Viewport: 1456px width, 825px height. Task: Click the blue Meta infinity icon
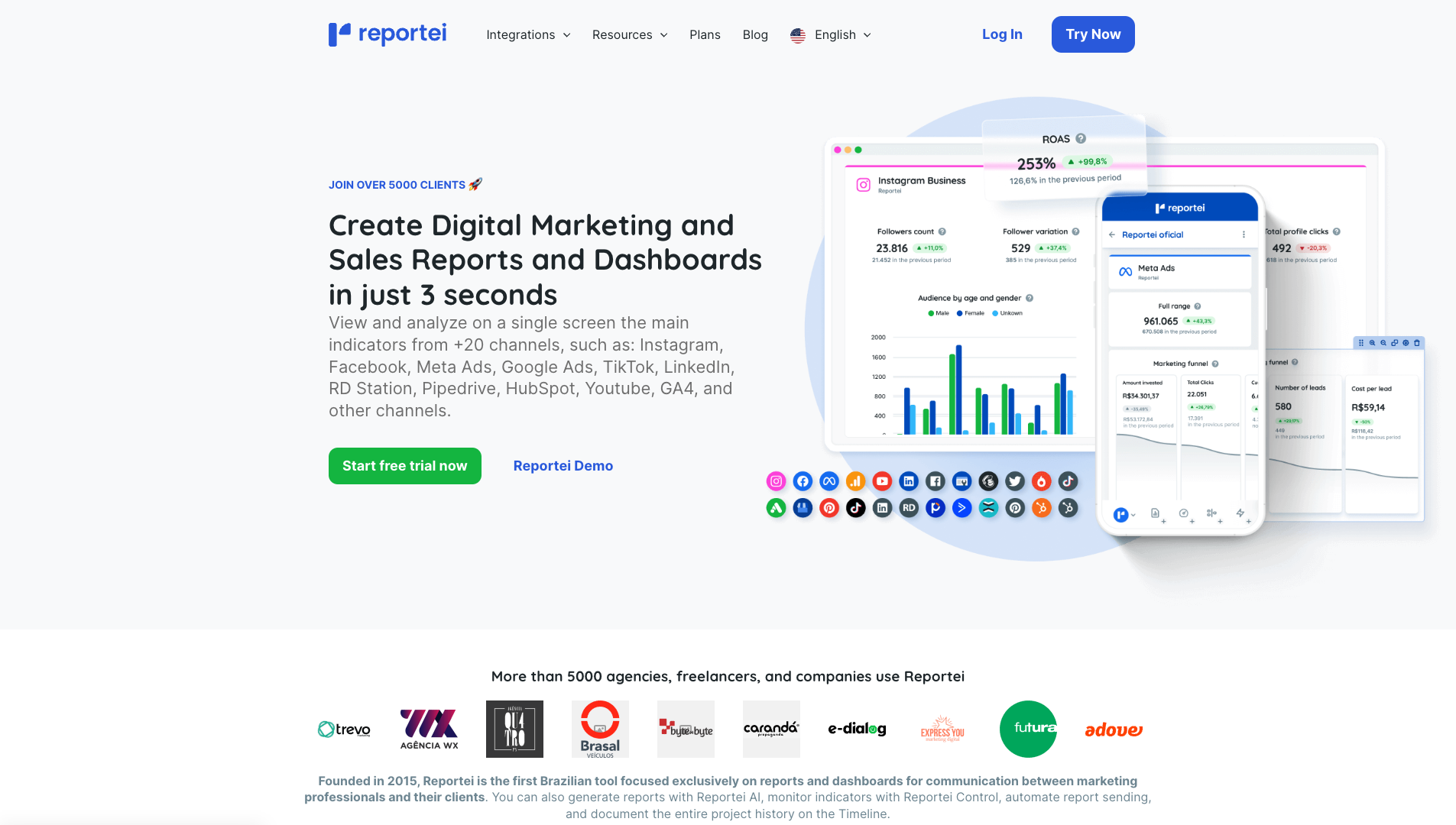click(x=829, y=481)
